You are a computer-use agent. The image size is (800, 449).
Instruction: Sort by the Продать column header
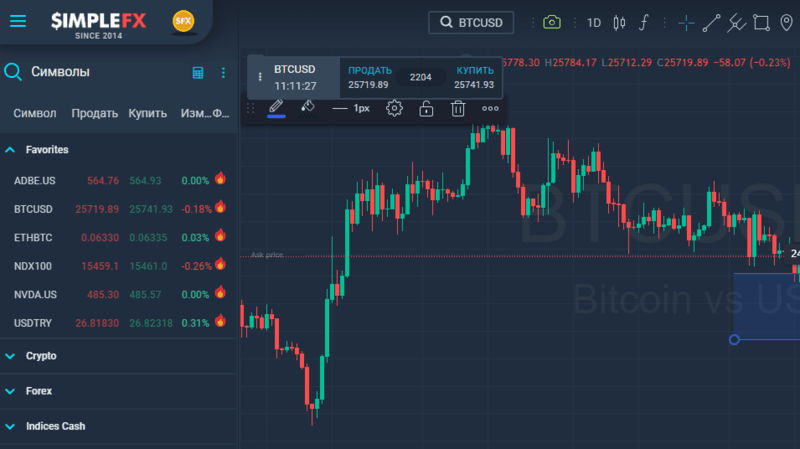pos(94,113)
